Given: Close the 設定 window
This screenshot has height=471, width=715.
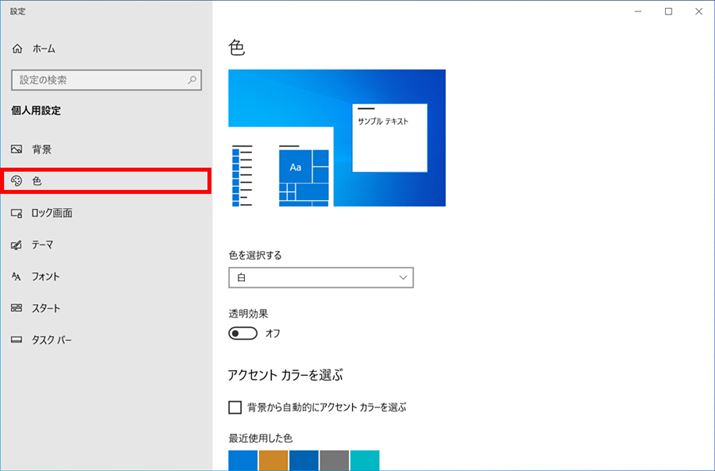Looking at the screenshot, I should (x=699, y=11).
